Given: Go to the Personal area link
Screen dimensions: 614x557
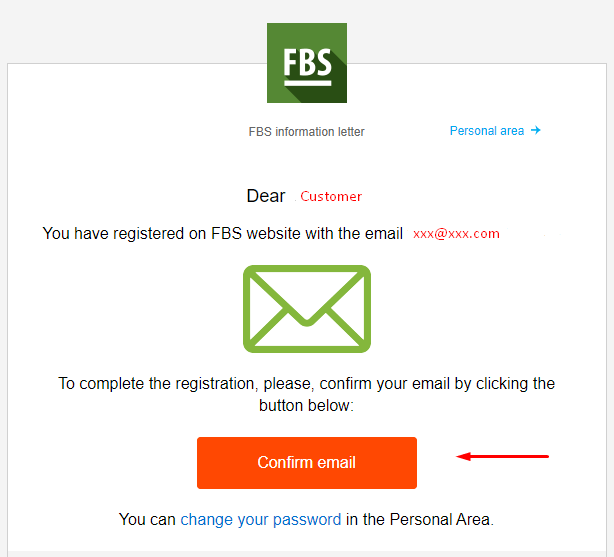Looking at the screenshot, I should point(486,131).
